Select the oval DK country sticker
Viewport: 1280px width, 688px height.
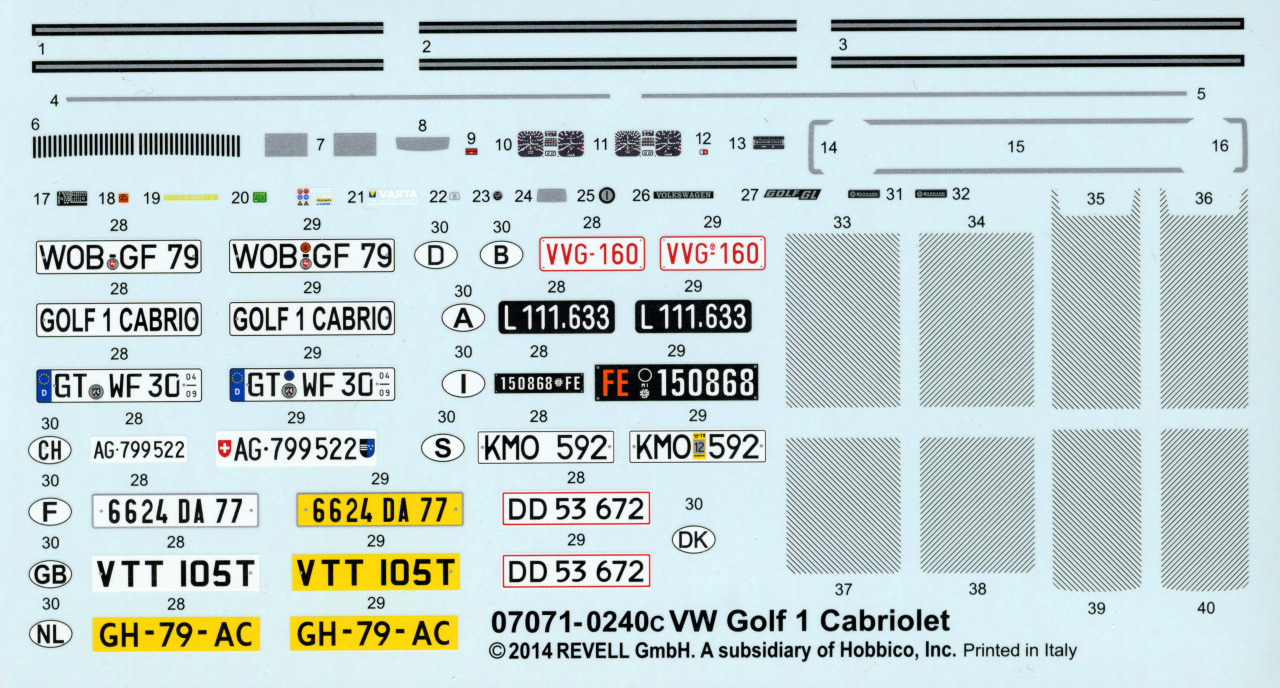coord(694,540)
